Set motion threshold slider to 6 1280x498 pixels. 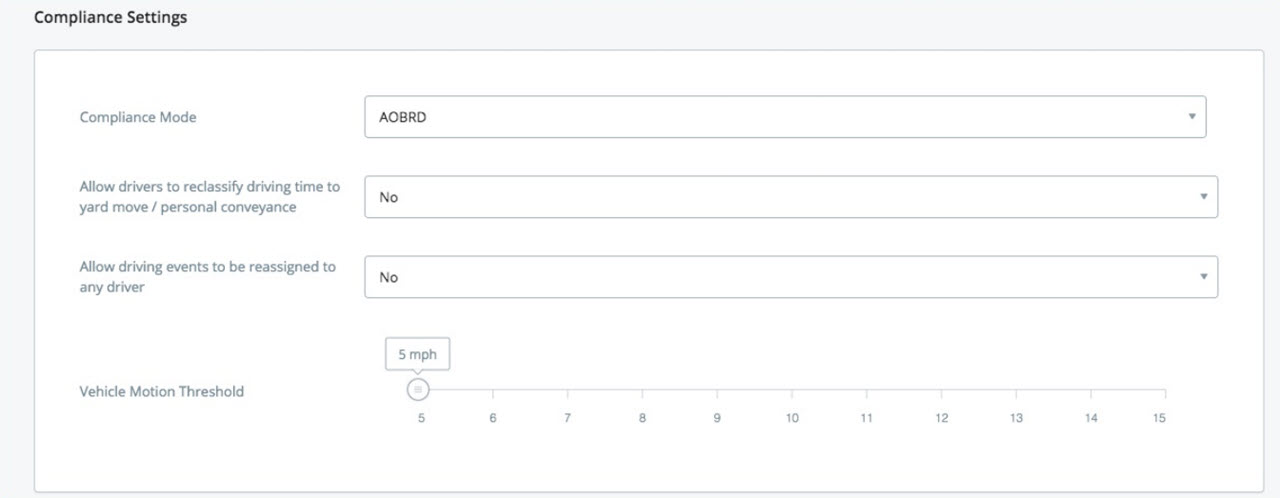[x=493, y=390]
